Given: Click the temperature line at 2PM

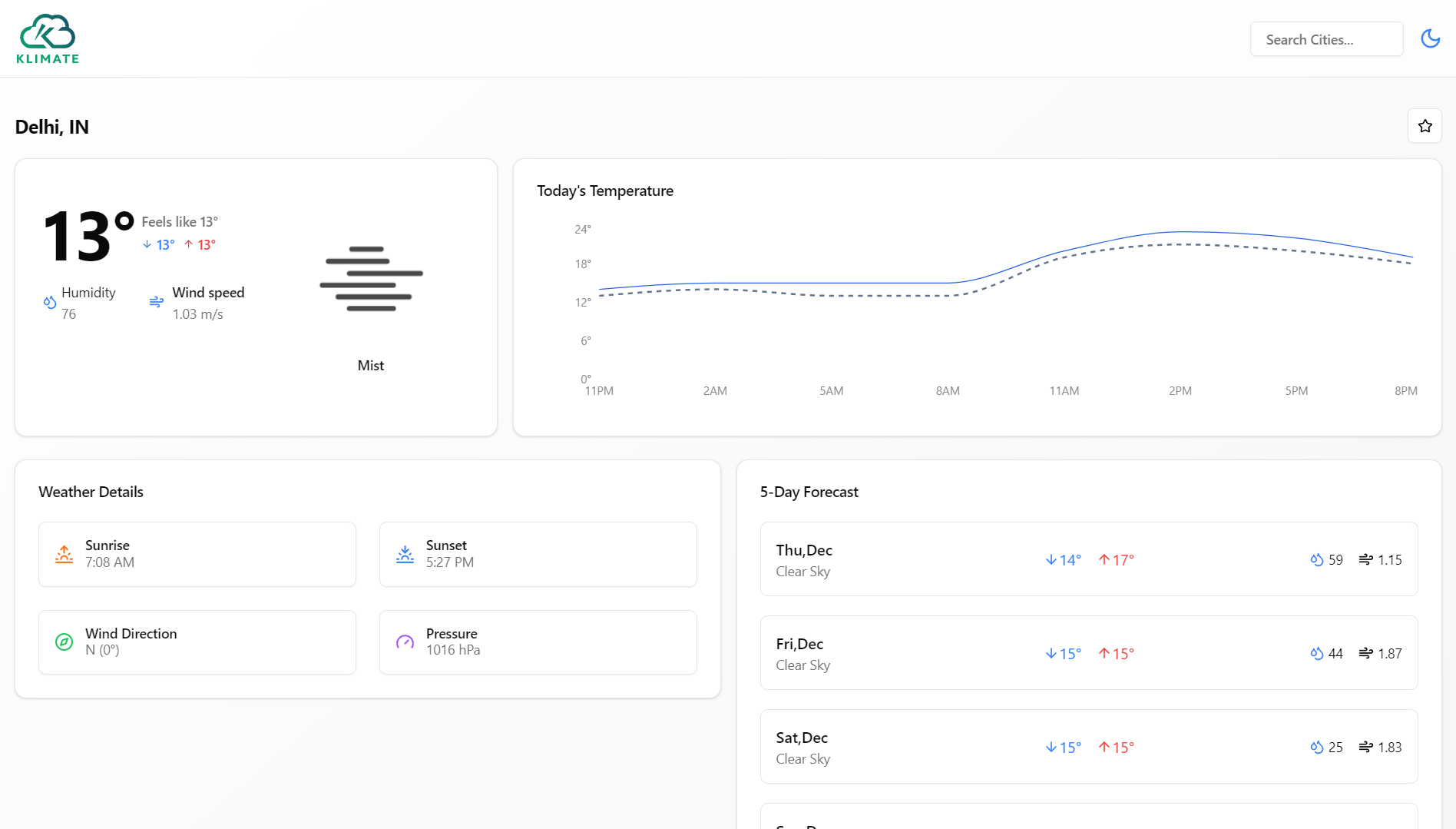Looking at the screenshot, I should click(x=1180, y=232).
